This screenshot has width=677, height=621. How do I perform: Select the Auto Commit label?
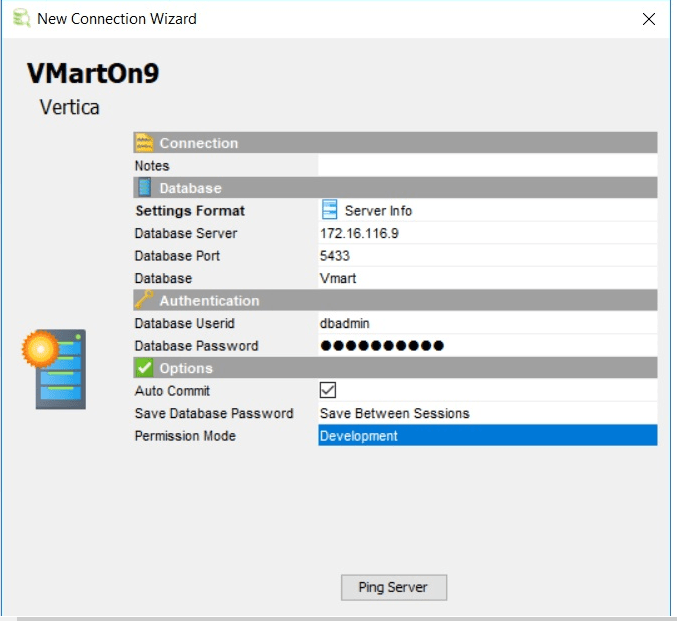[x=172, y=390]
